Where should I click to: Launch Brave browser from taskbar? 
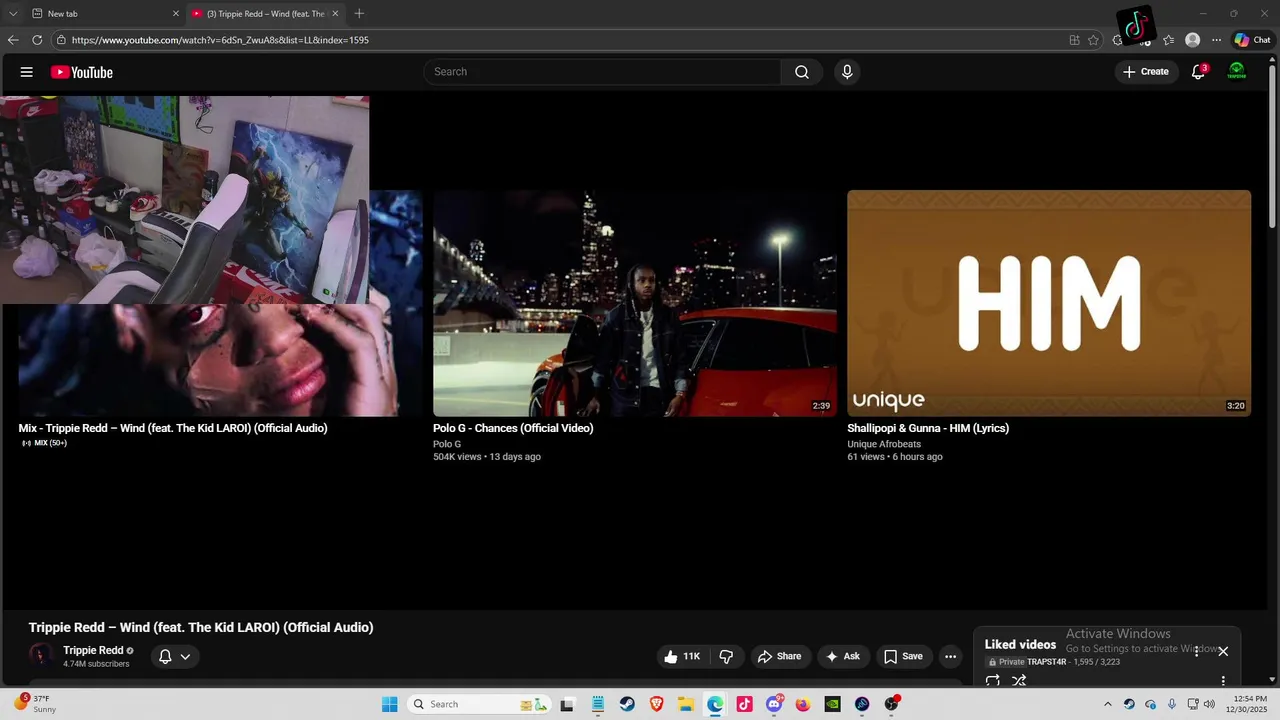pos(656,704)
